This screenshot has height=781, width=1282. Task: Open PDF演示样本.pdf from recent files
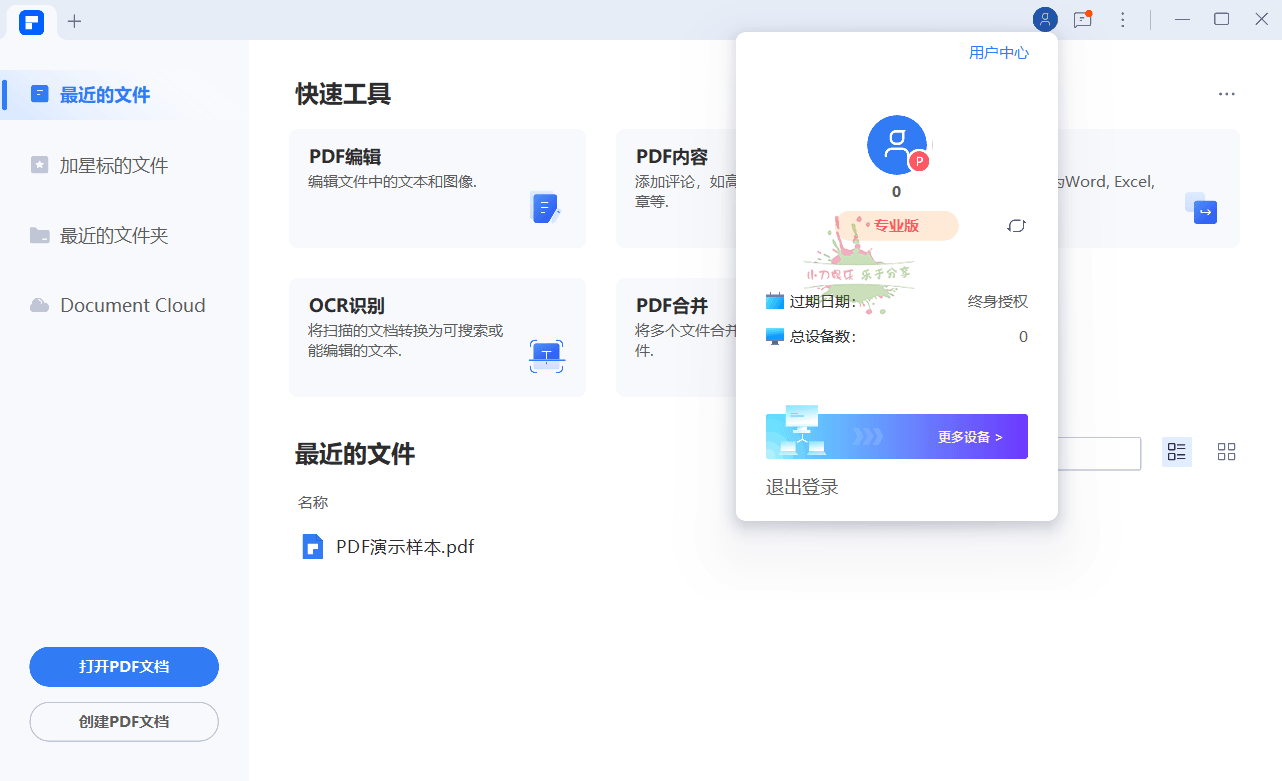coord(404,547)
